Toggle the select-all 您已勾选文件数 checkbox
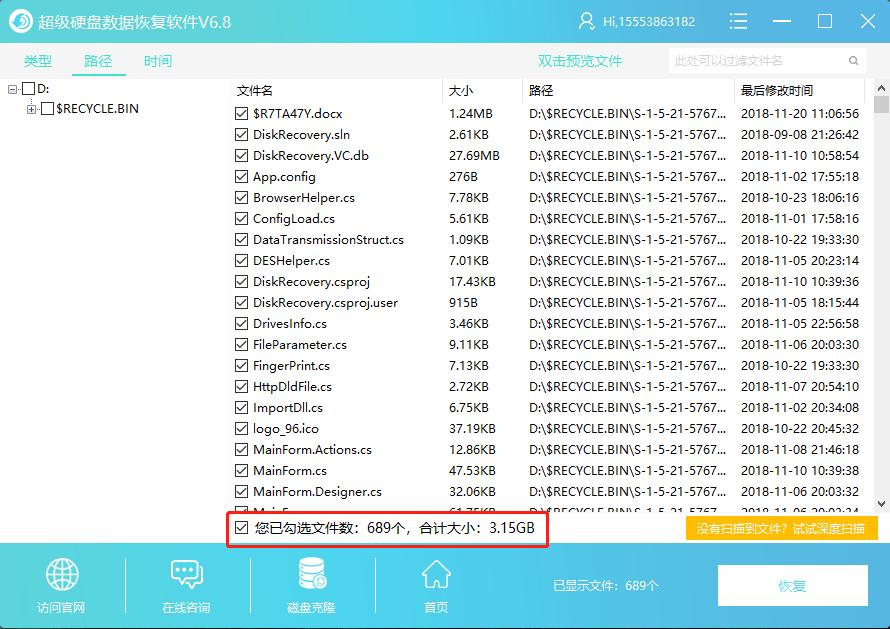This screenshot has height=629, width=890. click(241, 527)
